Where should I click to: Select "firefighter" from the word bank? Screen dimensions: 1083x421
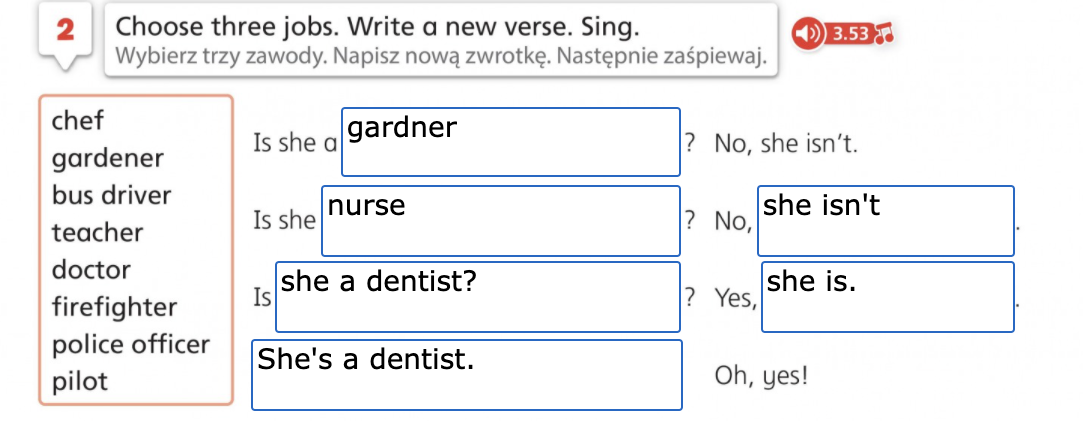(x=114, y=307)
